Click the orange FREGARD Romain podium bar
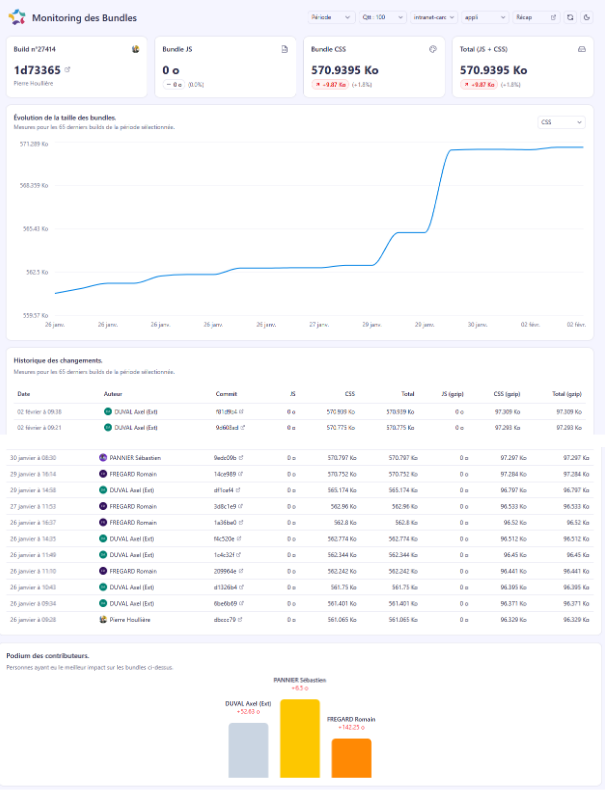This screenshot has height=790, width=605. point(351,758)
